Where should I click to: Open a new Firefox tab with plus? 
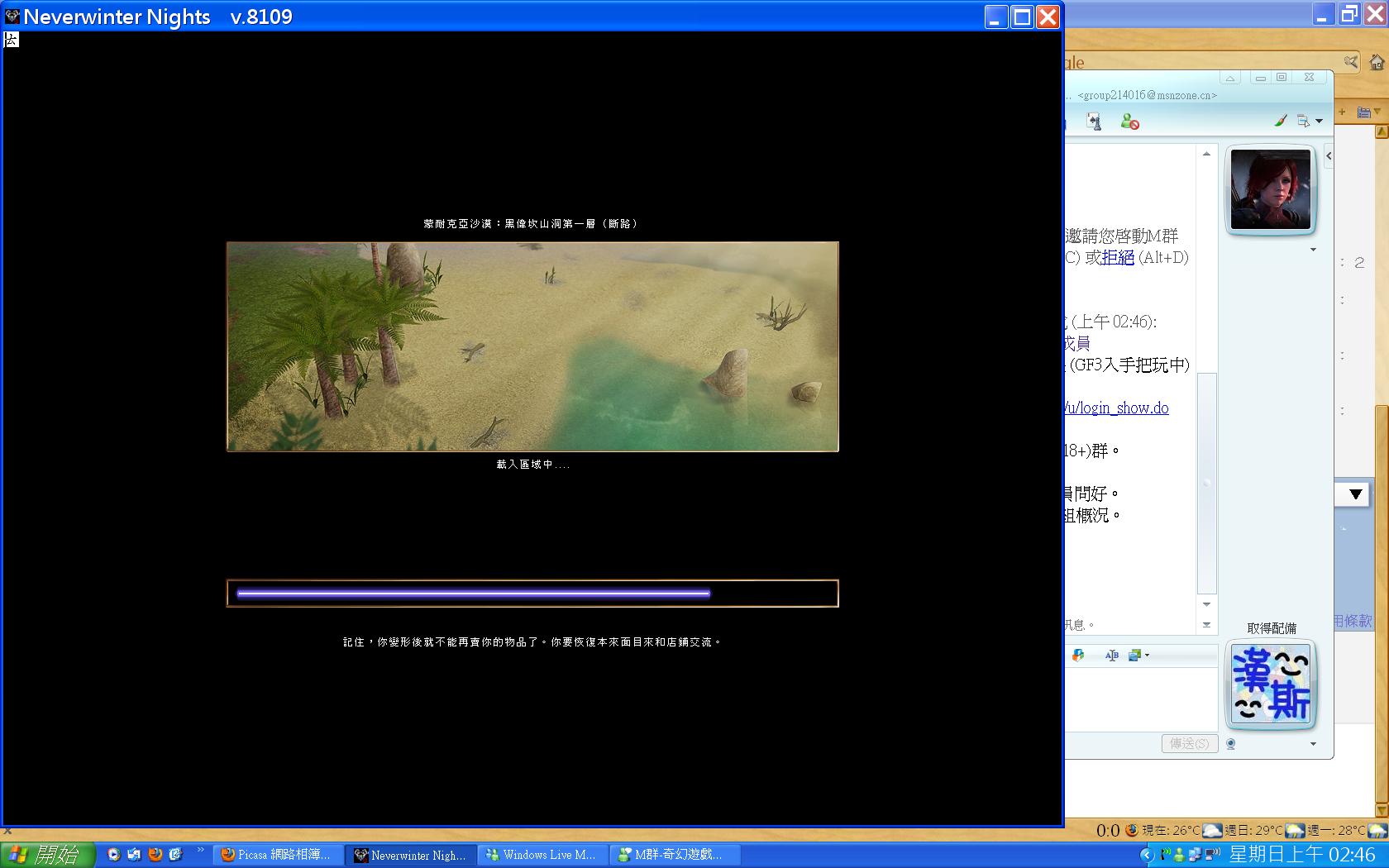[1342, 112]
